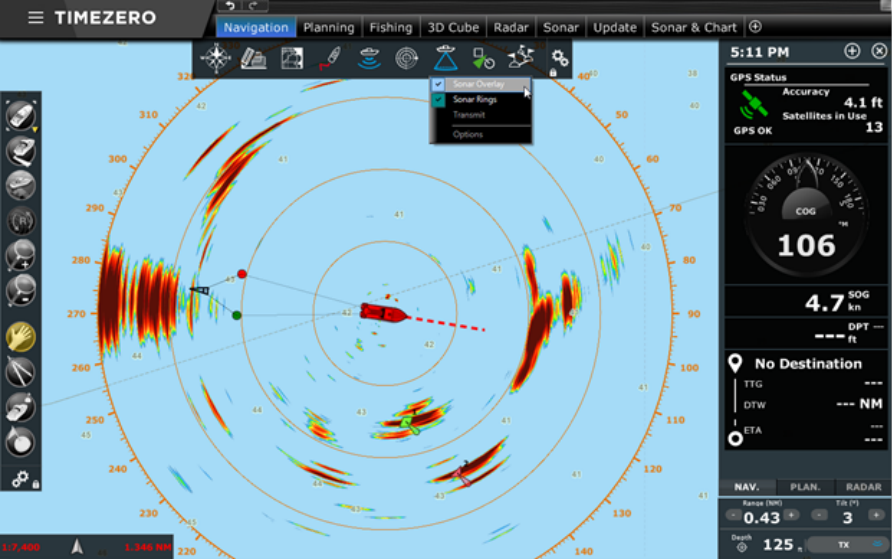Click the compass rose icon in toolbar

[x=215, y=58]
